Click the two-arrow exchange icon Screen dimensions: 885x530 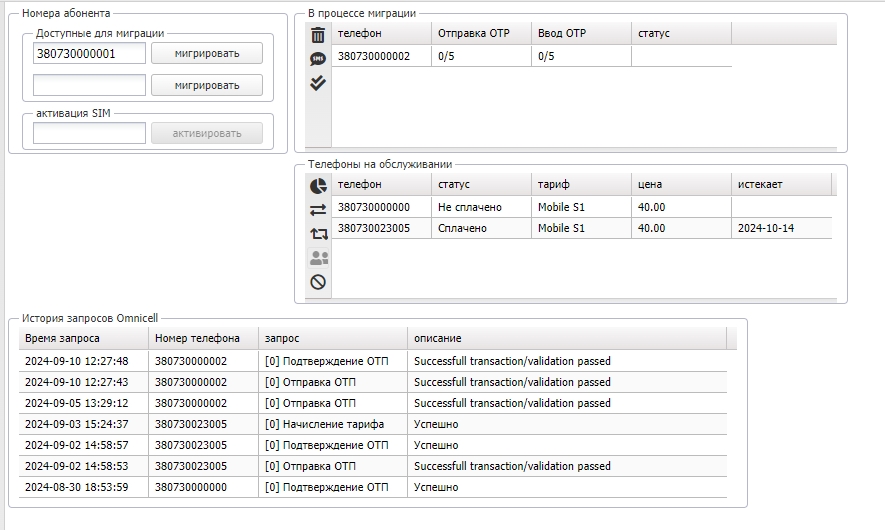point(318,210)
